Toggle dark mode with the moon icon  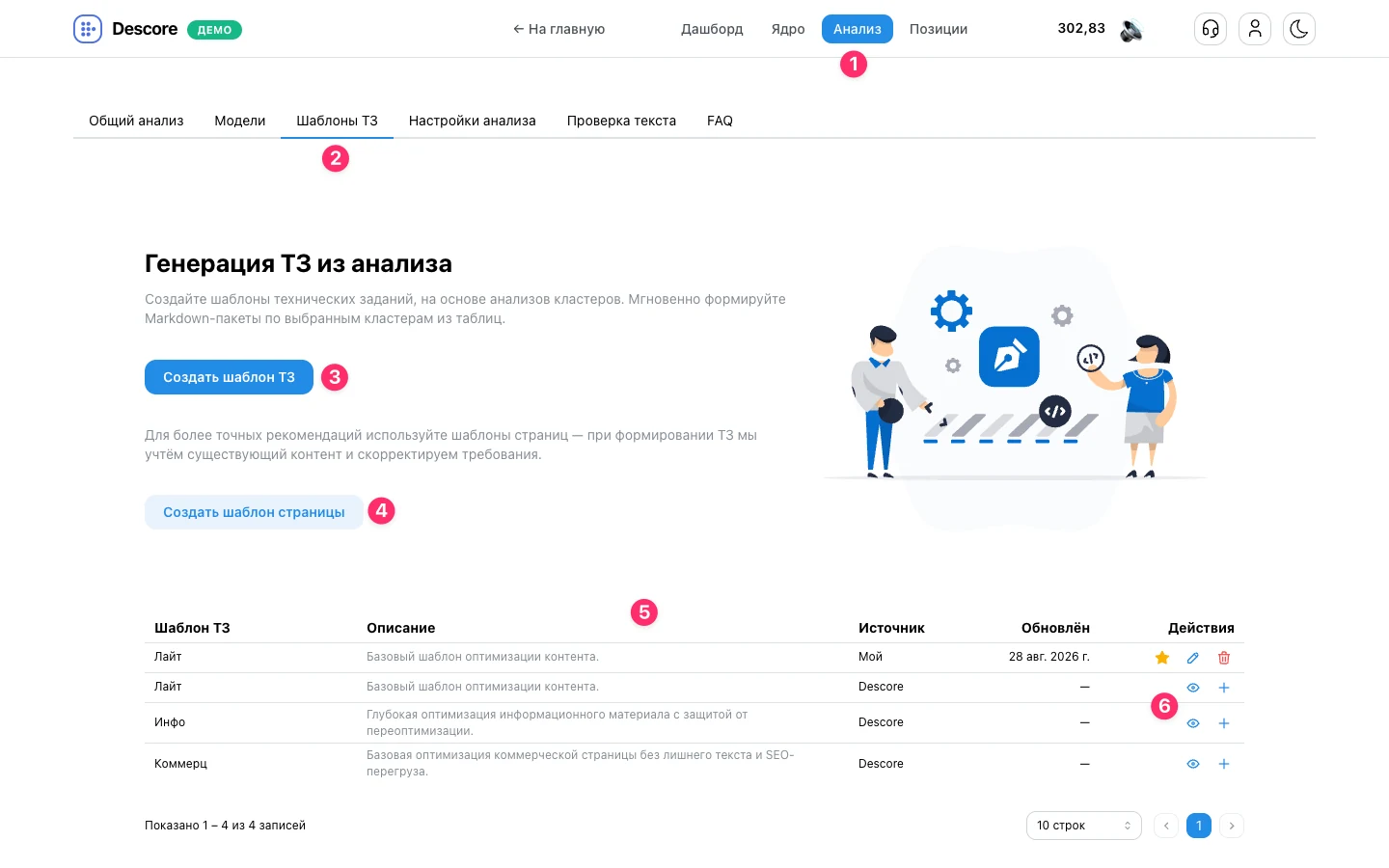[1299, 29]
